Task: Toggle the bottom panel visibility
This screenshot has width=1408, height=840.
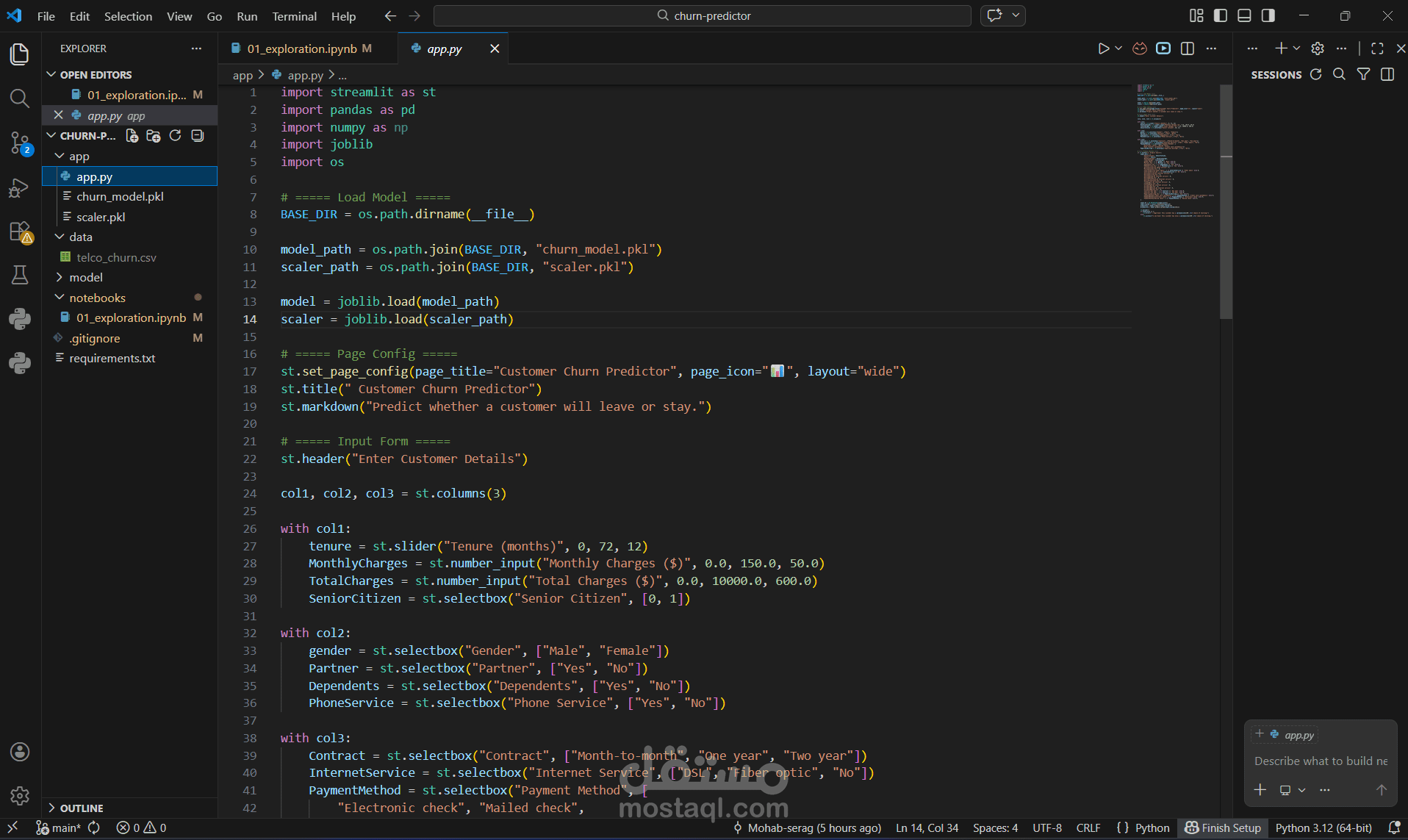Action: (x=1244, y=16)
